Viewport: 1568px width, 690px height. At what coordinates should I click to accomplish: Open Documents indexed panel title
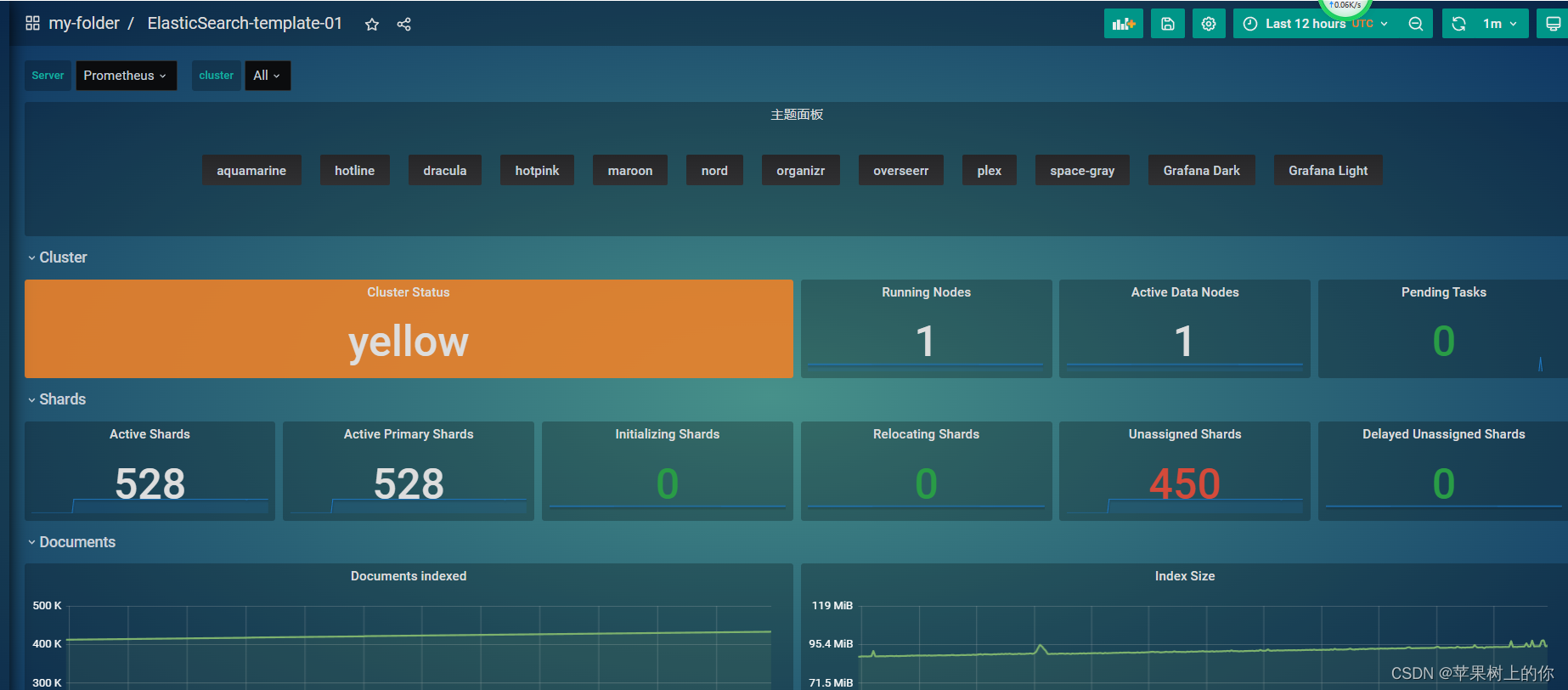pos(409,576)
